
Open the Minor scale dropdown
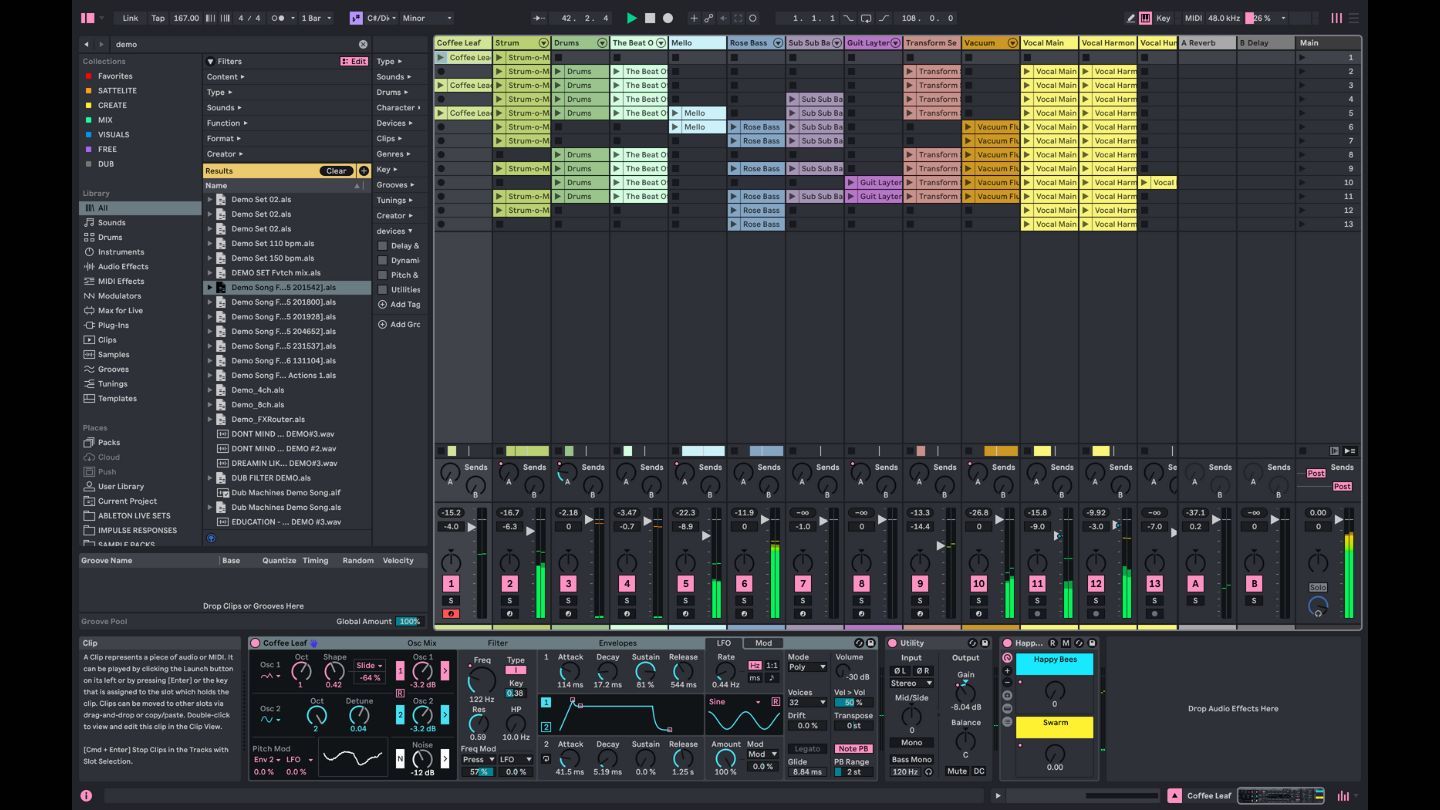click(x=426, y=18)
